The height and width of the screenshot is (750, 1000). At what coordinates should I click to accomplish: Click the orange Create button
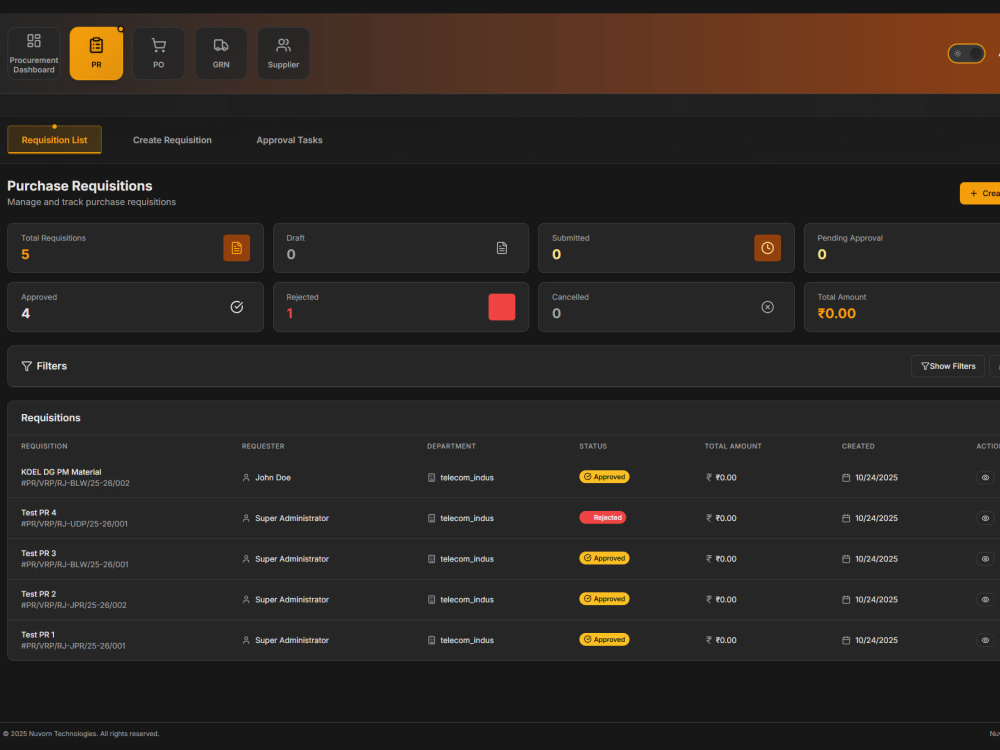980,193
